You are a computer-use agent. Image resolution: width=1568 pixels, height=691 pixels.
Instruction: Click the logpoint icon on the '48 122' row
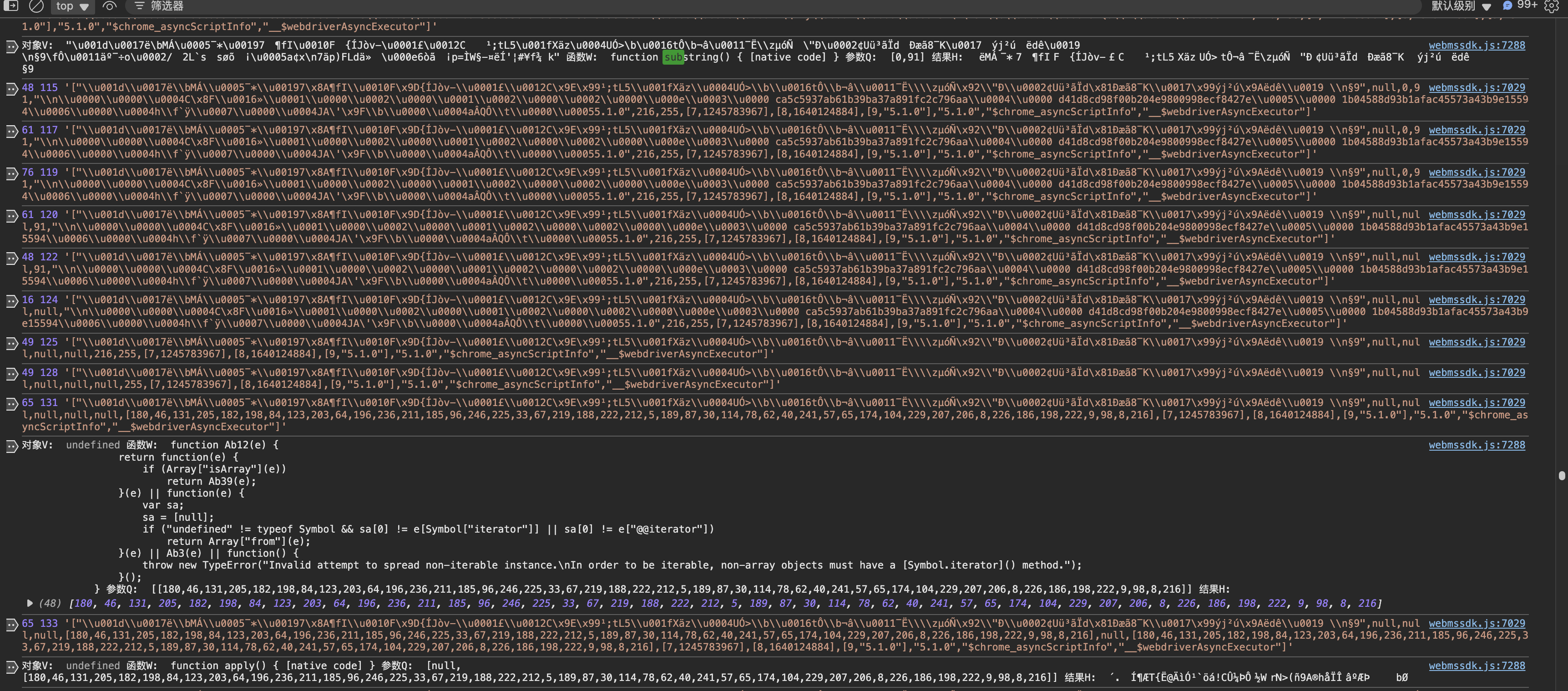click(x=11, y=259)
